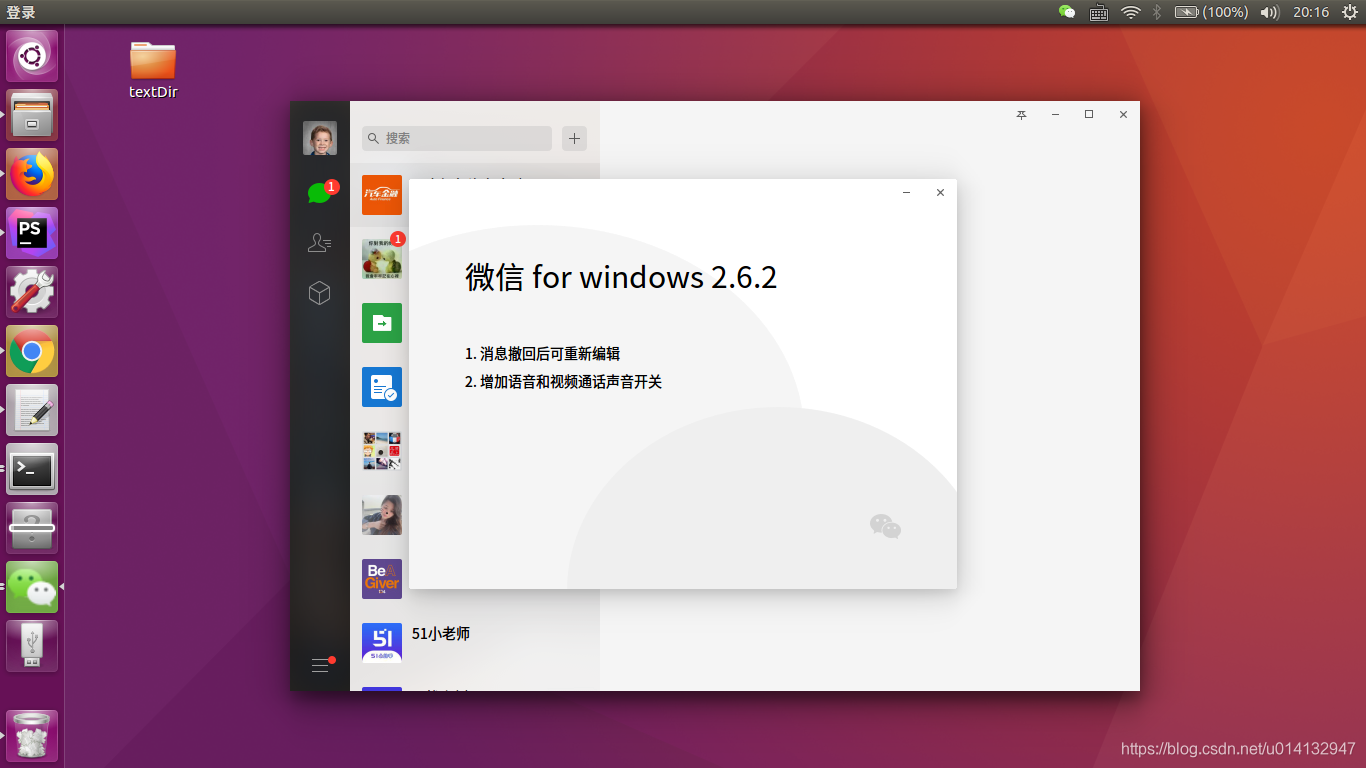Launch Google Chrome from the dock
This screenshot has height=768, width=1366.
coord(32,351)
